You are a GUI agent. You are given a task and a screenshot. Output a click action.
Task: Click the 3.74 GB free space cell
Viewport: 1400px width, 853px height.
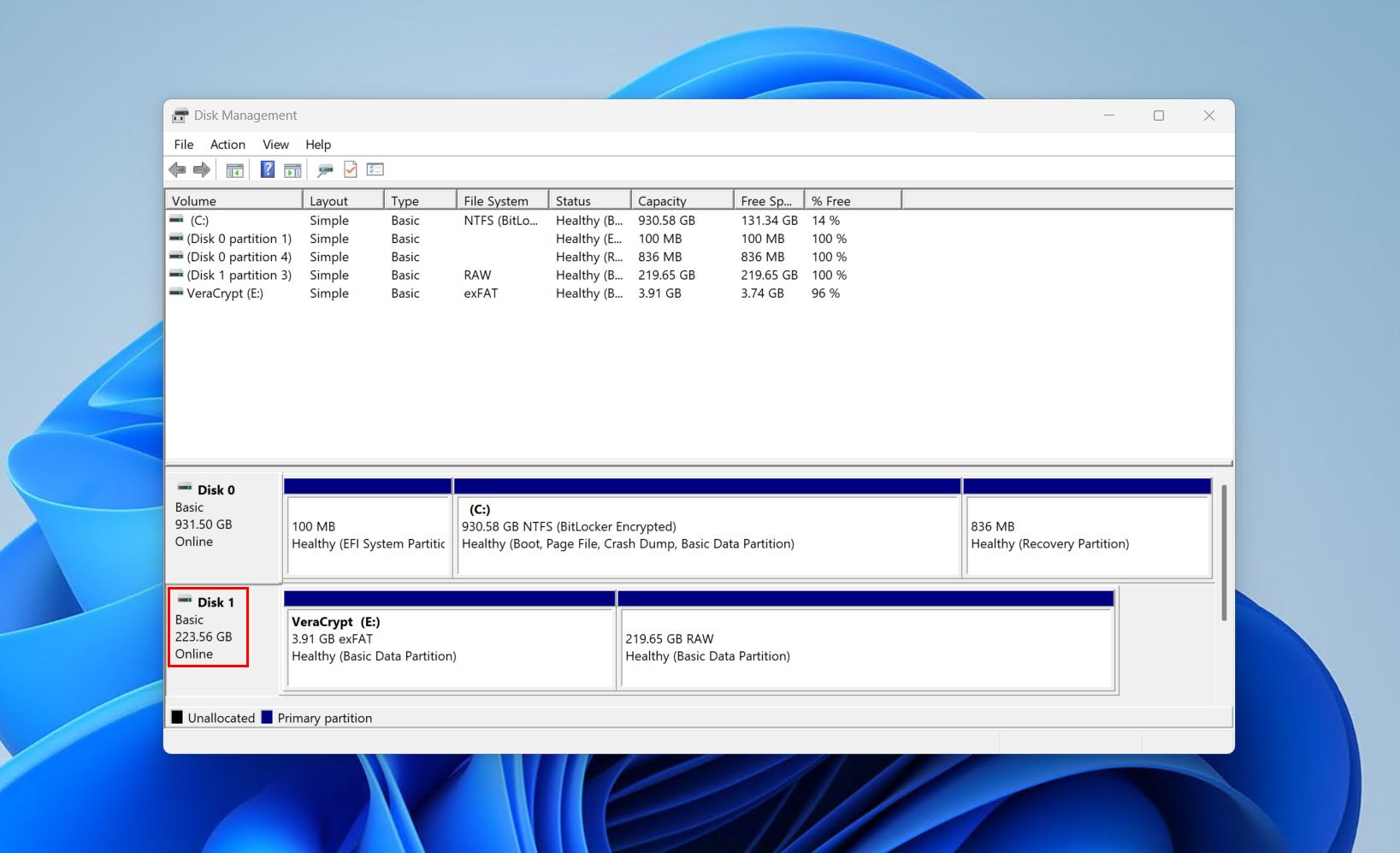point(762,293)
